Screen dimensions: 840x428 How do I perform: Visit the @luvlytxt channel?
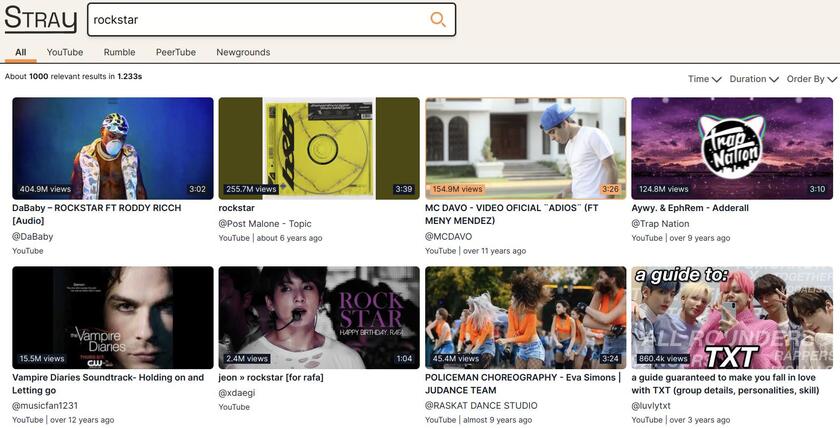pos(651,406)
